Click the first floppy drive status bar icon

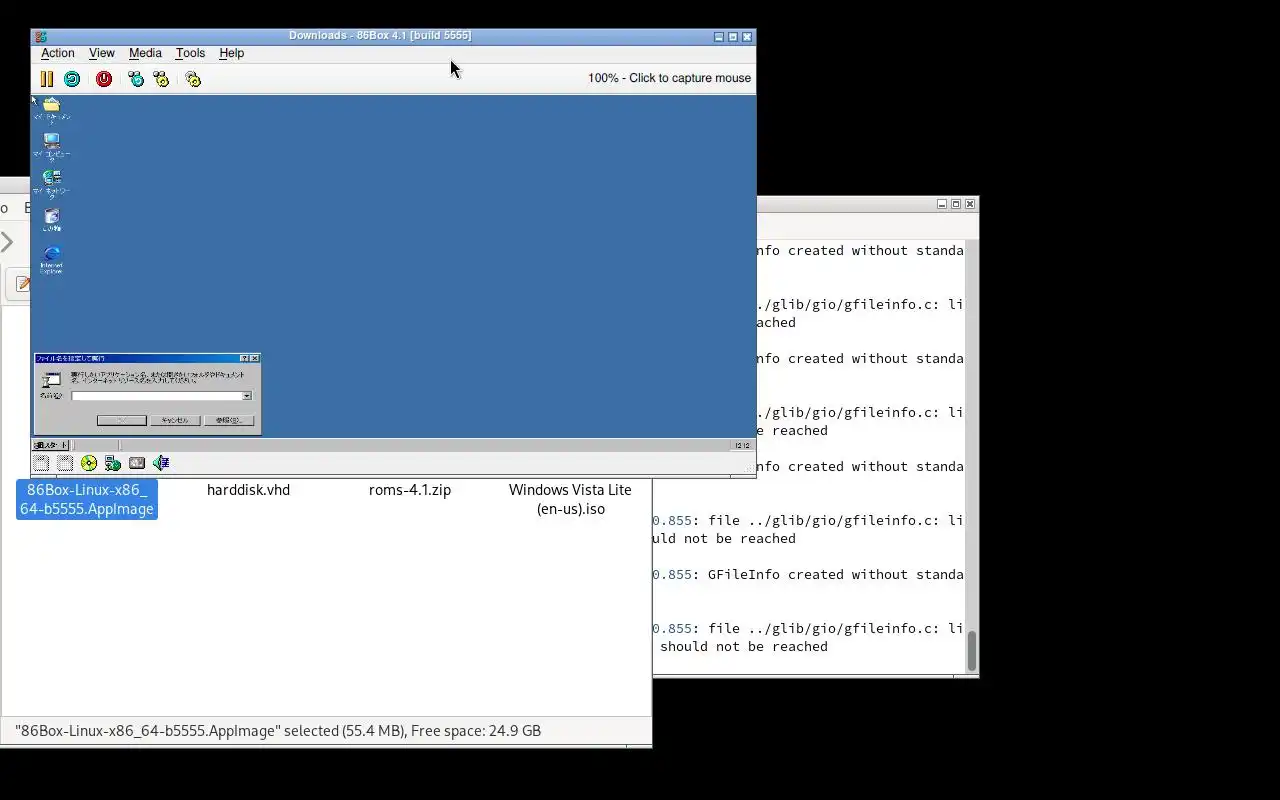[x=41, y=463]
